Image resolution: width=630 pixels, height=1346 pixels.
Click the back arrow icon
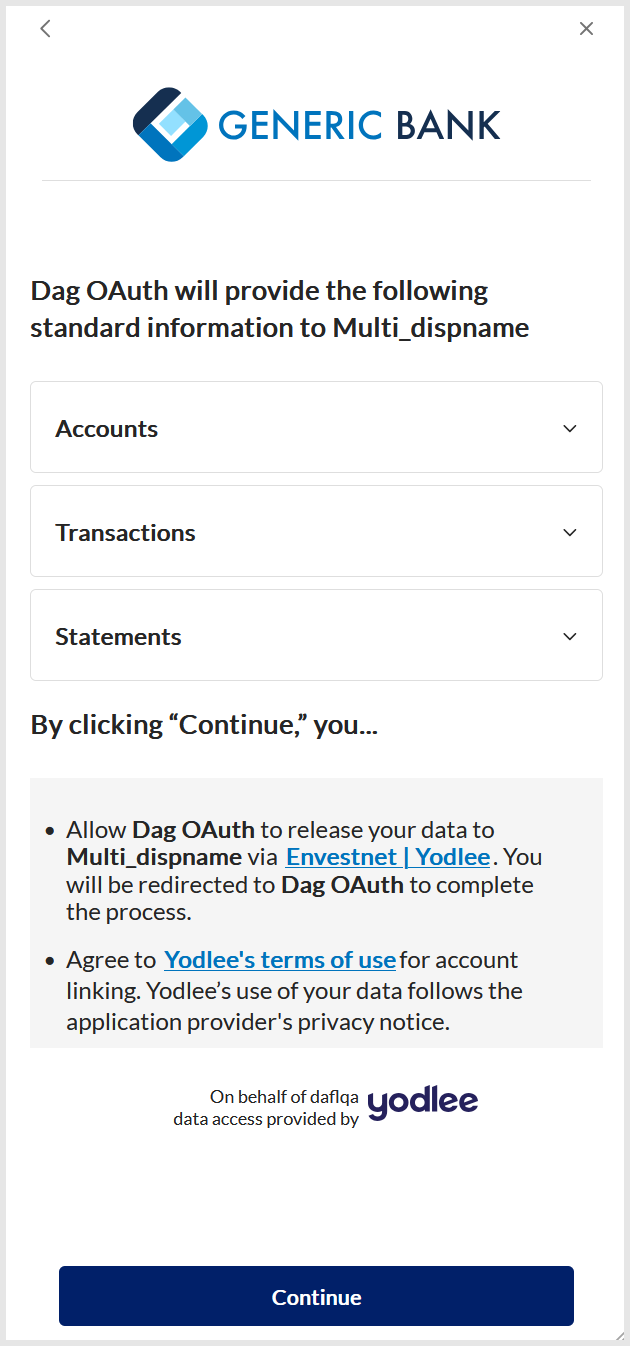(x=45, y=29)
